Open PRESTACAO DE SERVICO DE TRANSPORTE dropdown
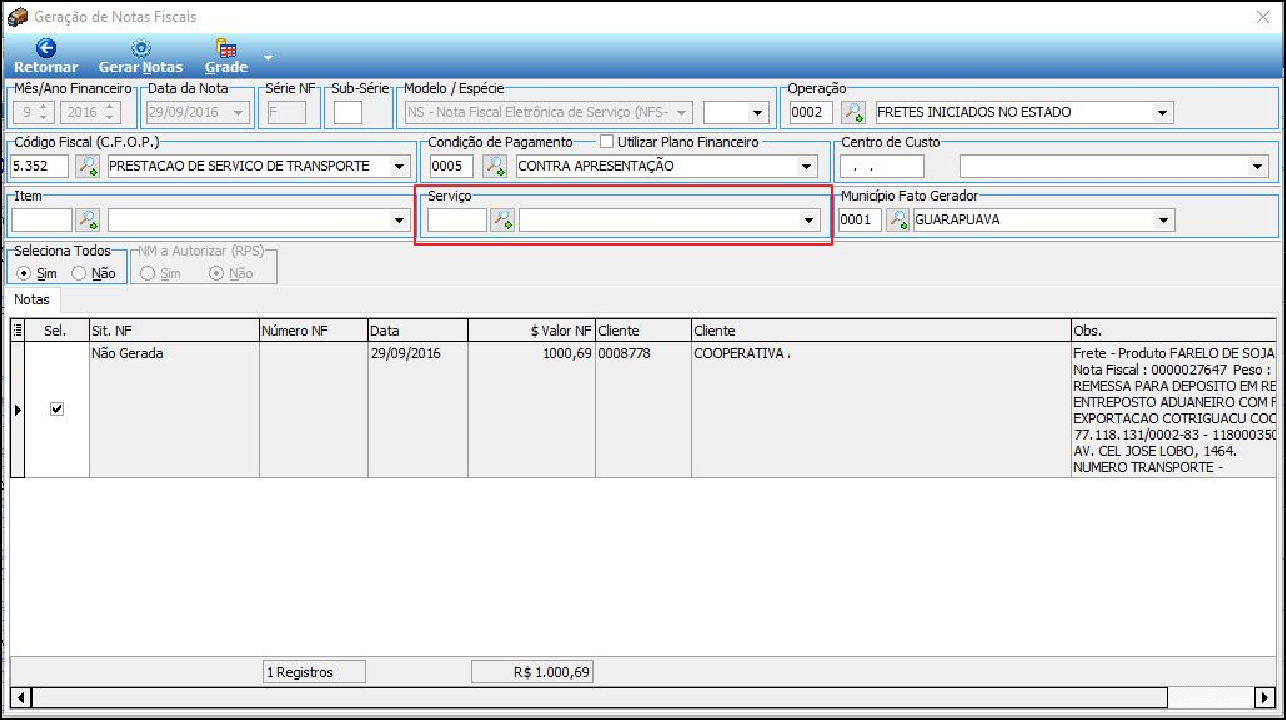 click(x=400, y=166)
